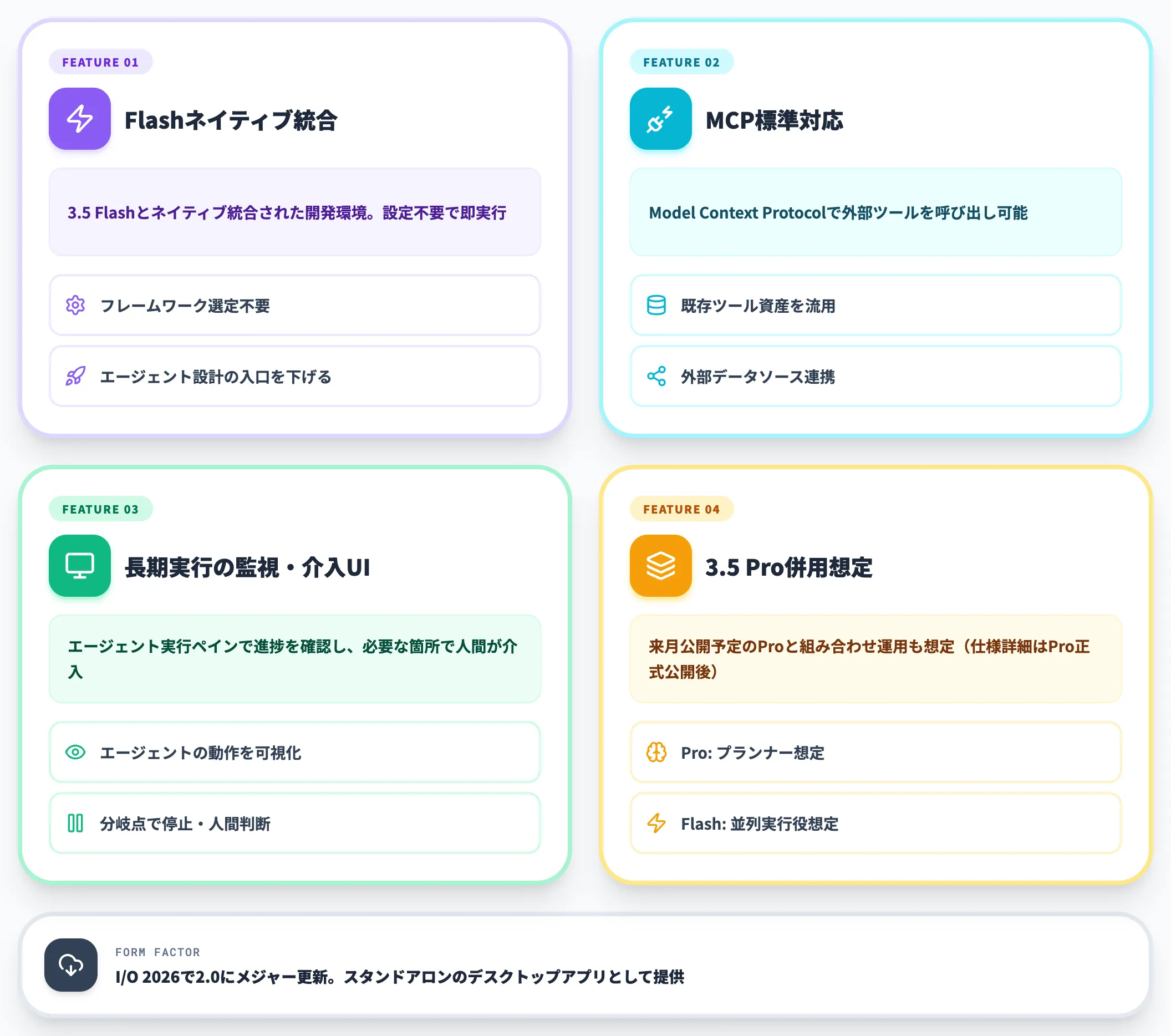The height and width of the screenshot is (1036, 1171).
Task: Click the description starting エージェント実行ペインで進捗を確認
Action: (292, 659)
